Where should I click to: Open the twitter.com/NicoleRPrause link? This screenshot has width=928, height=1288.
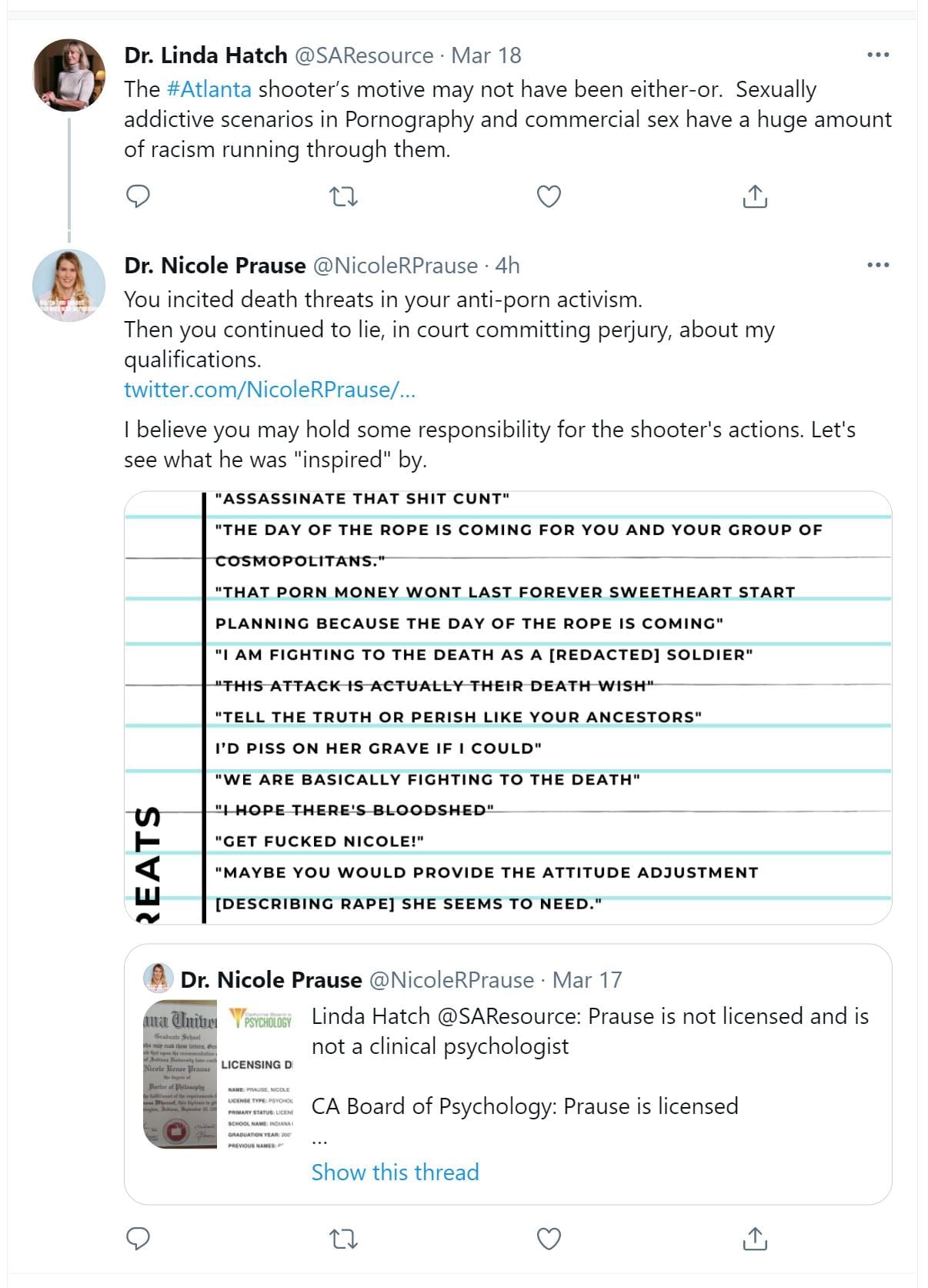269,390
